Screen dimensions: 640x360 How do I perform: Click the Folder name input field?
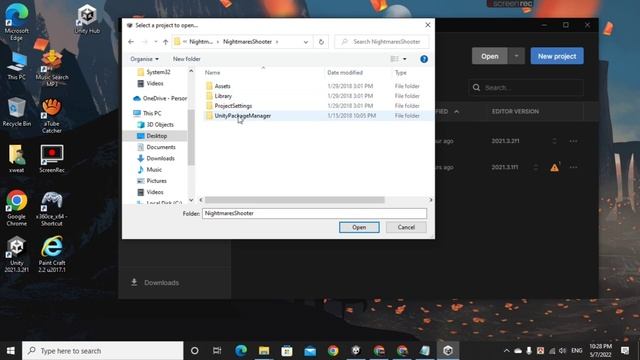(x=314, y=213)
